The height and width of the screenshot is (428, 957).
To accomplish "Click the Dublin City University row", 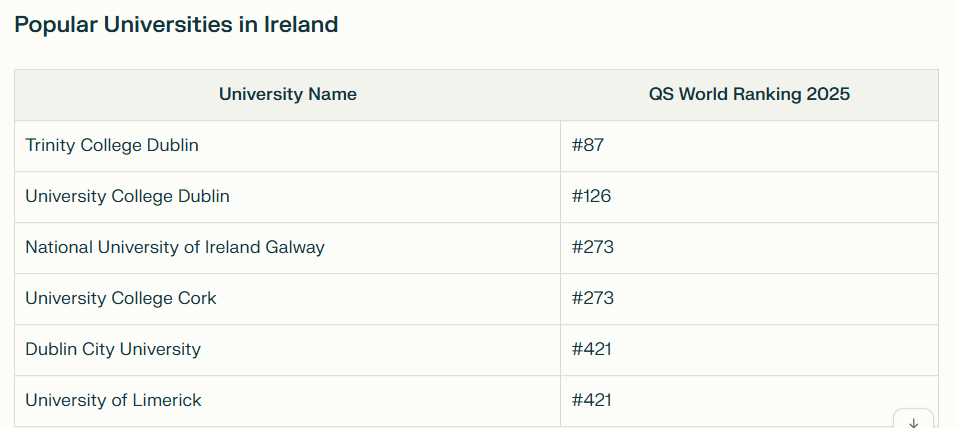I will [x=476, y=350].
